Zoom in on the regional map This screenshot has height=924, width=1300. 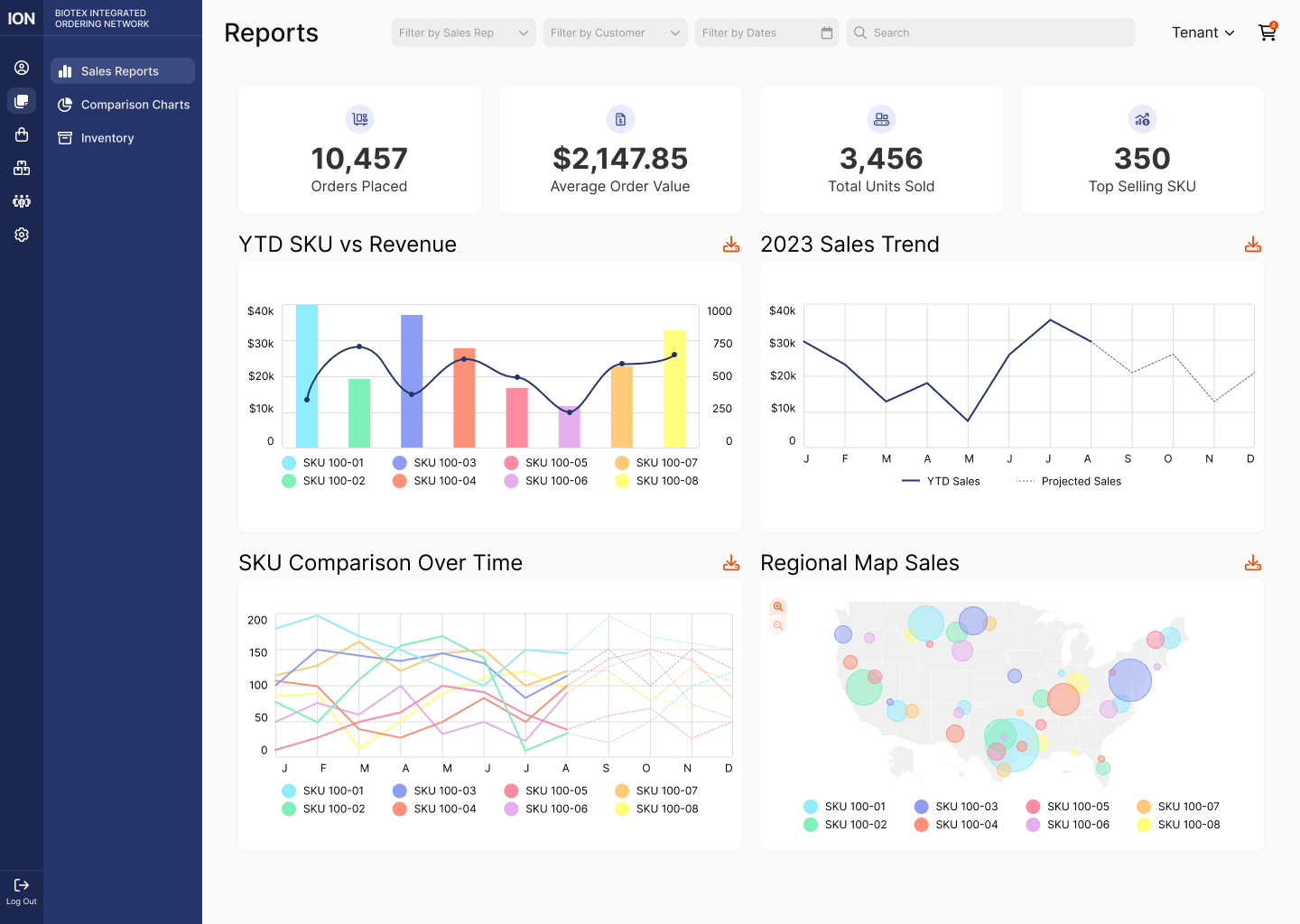(778, 607)
